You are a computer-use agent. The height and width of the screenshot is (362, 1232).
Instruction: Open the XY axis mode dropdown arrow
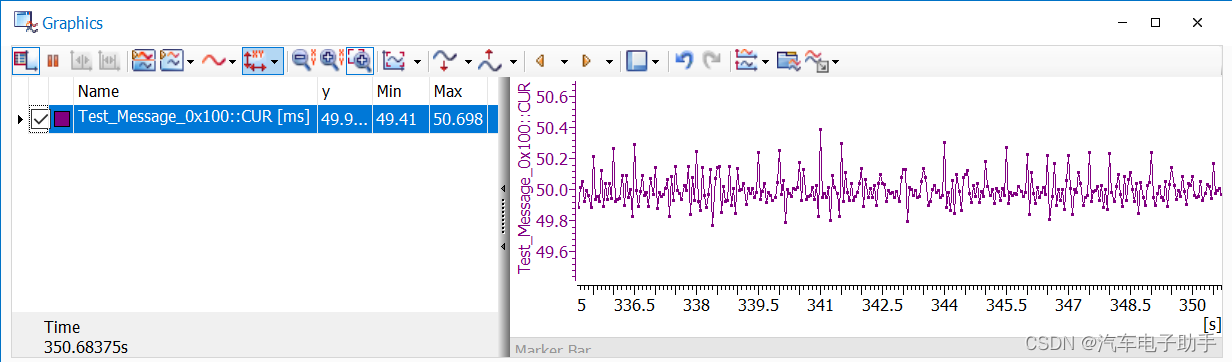coord(274,61)
